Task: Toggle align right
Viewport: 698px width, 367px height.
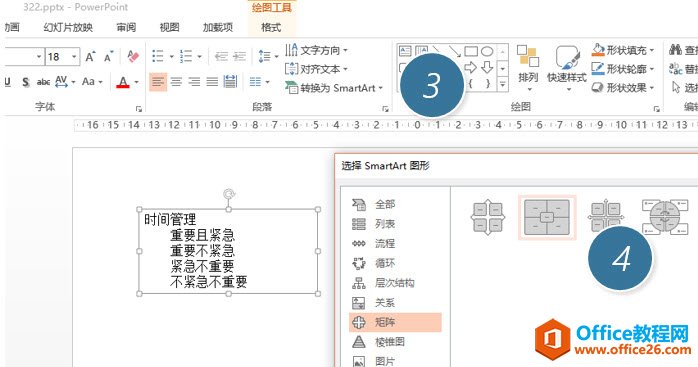Action: [195, 82]
